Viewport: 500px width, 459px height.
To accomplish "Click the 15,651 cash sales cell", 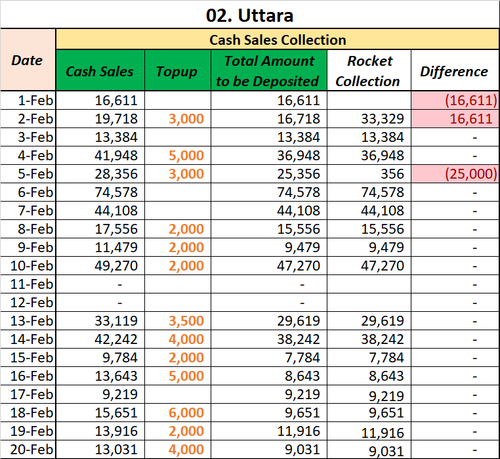I will point(100,413).
